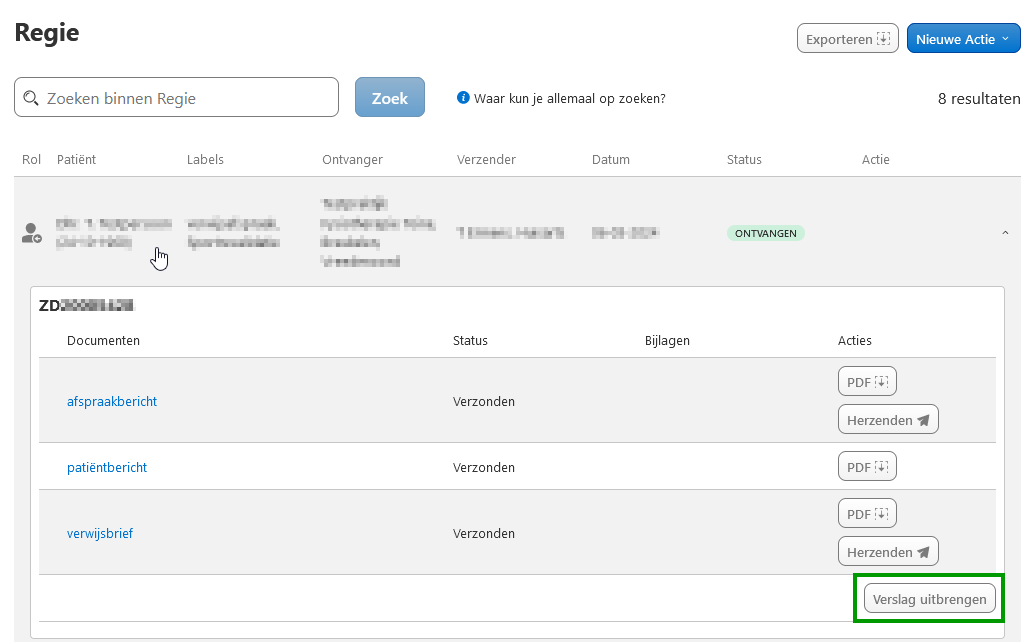Resend the afspraakbericht document

pyautogui.click(x=888, y=420)
